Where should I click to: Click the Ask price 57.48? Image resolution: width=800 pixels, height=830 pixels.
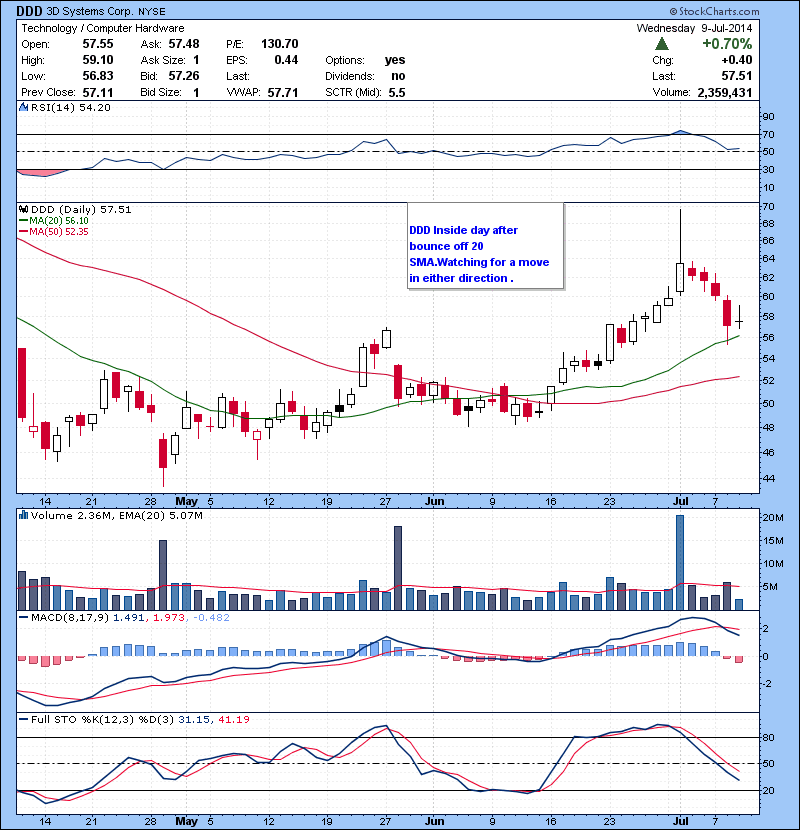(184, 44)
